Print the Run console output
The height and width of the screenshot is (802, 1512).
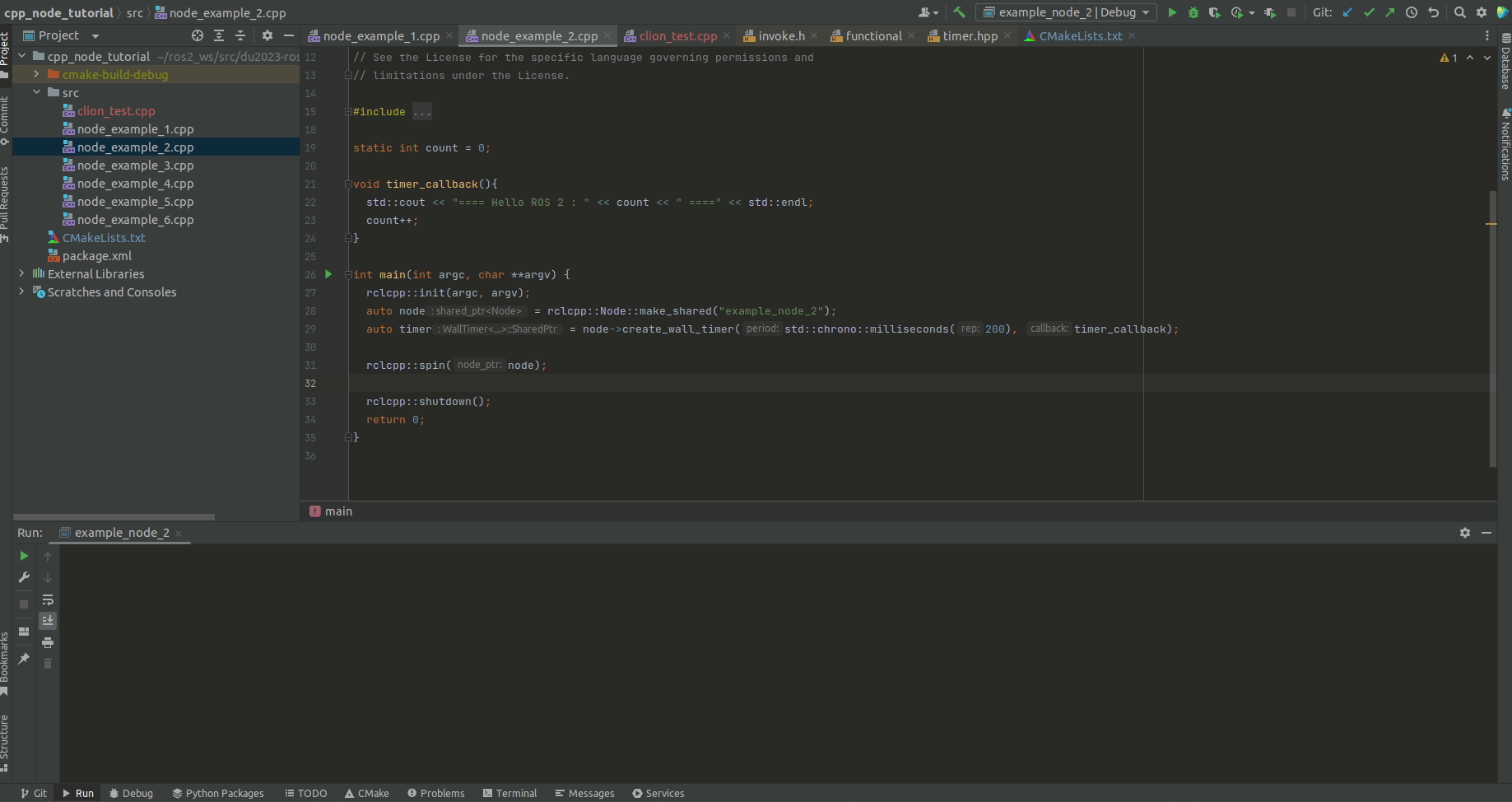[x=48, y=642]
